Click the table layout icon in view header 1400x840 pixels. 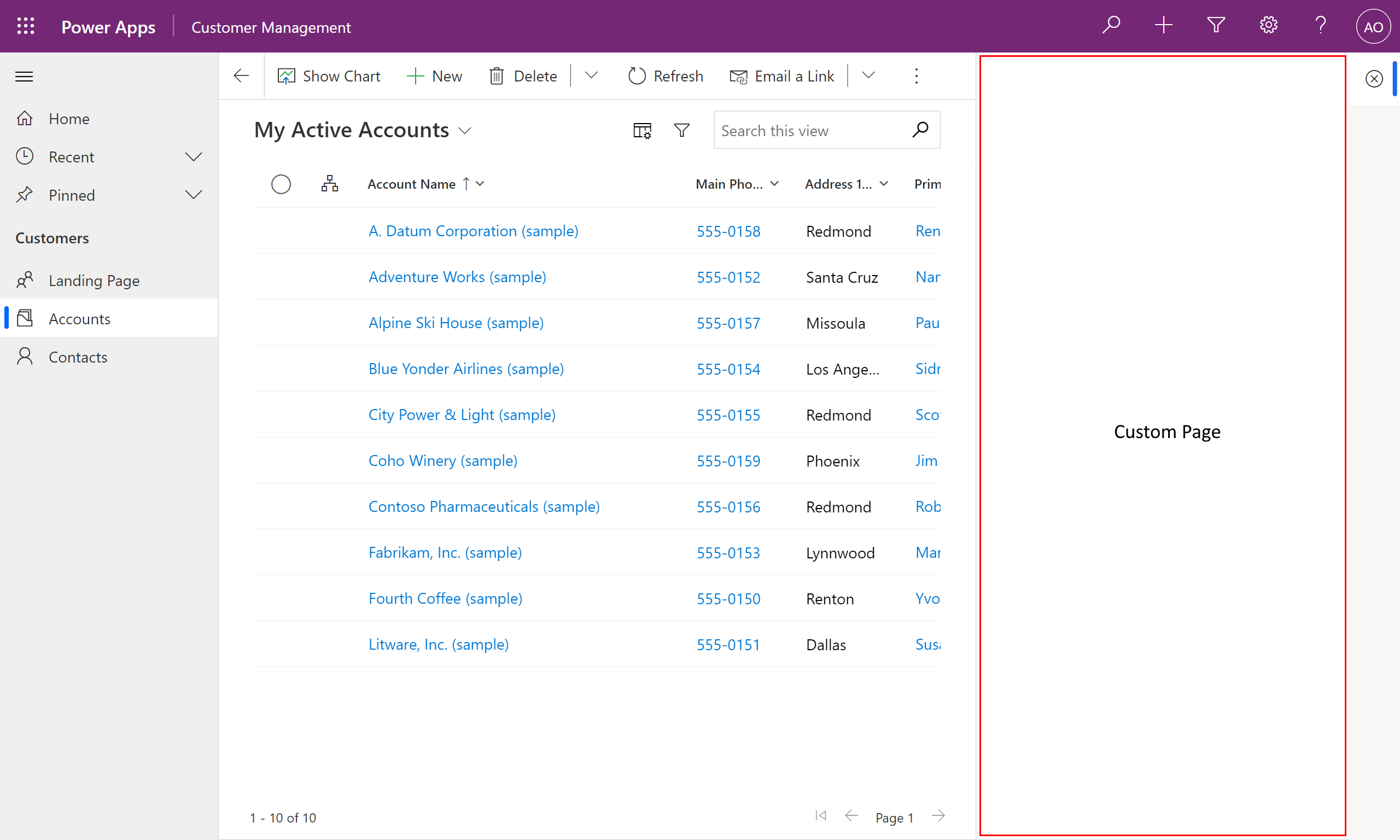[x=642, y=130]
